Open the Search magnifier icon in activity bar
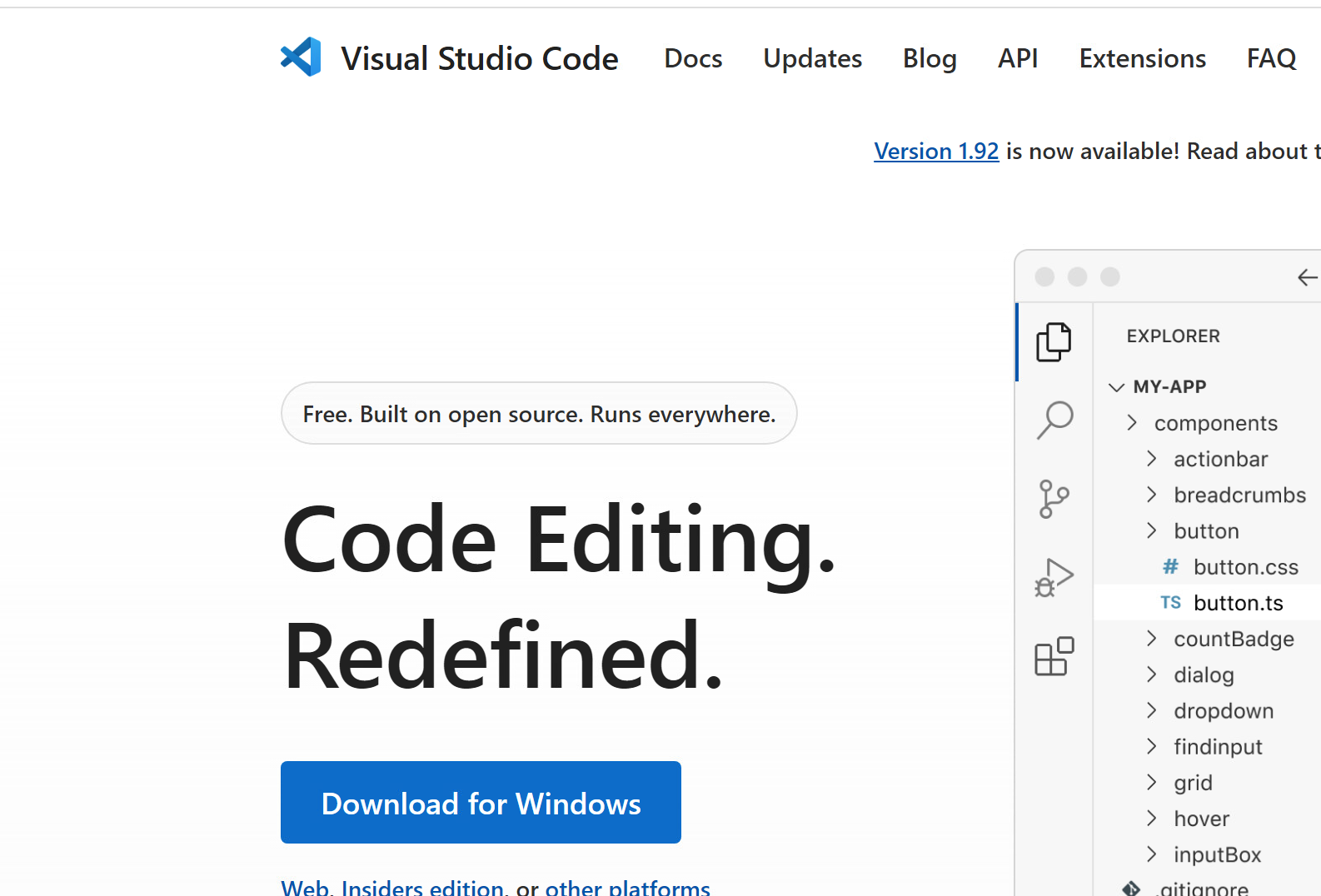 (1054, 420)
